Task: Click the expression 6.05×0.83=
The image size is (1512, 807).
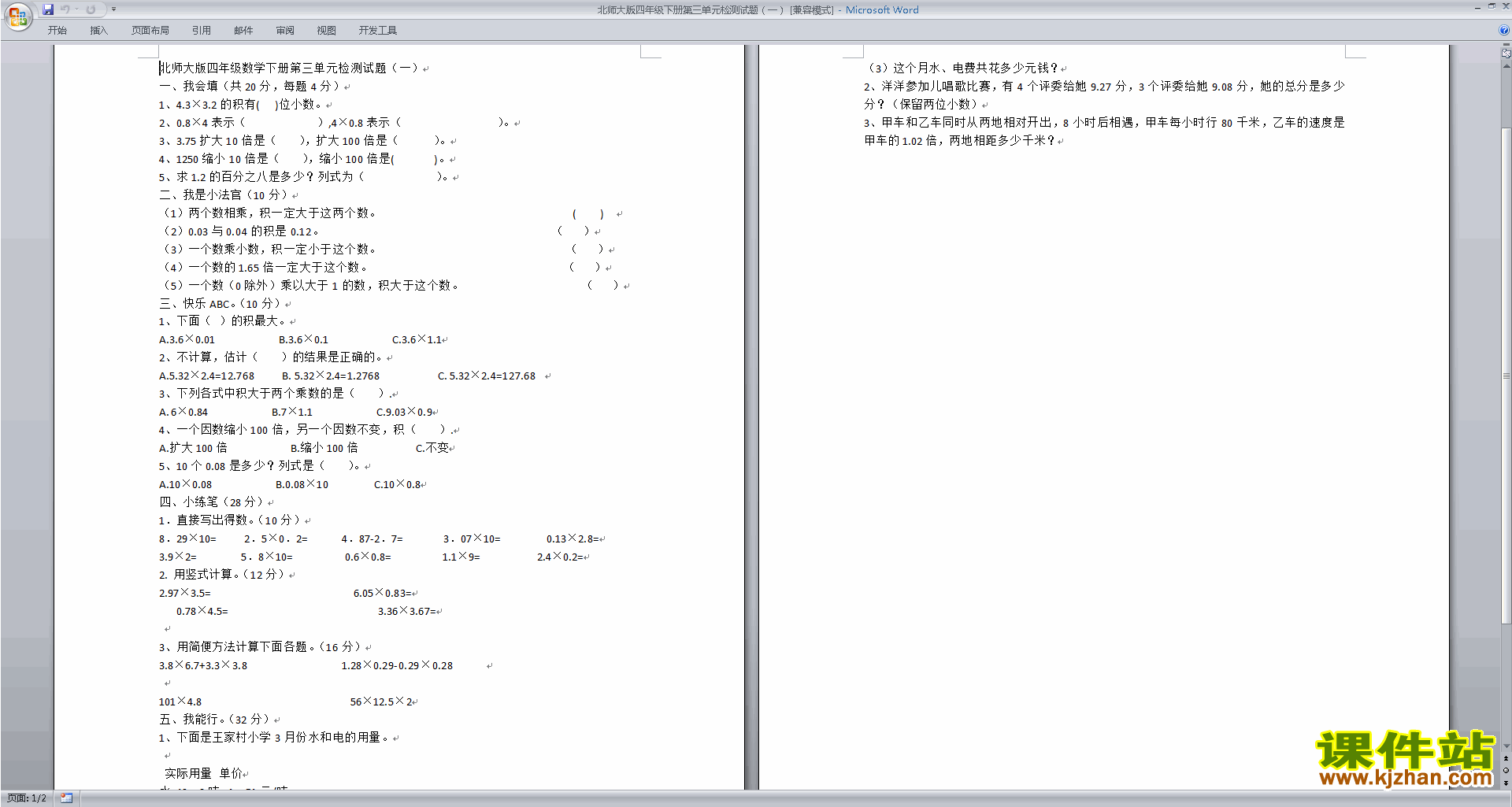Action: click(x=382, y=594)
